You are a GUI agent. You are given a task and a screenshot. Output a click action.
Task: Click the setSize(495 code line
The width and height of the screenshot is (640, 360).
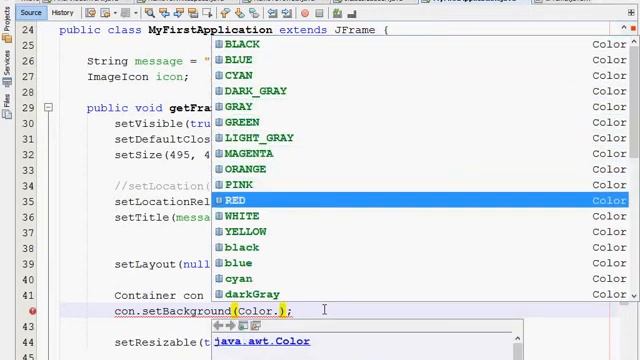click(162, 155)
